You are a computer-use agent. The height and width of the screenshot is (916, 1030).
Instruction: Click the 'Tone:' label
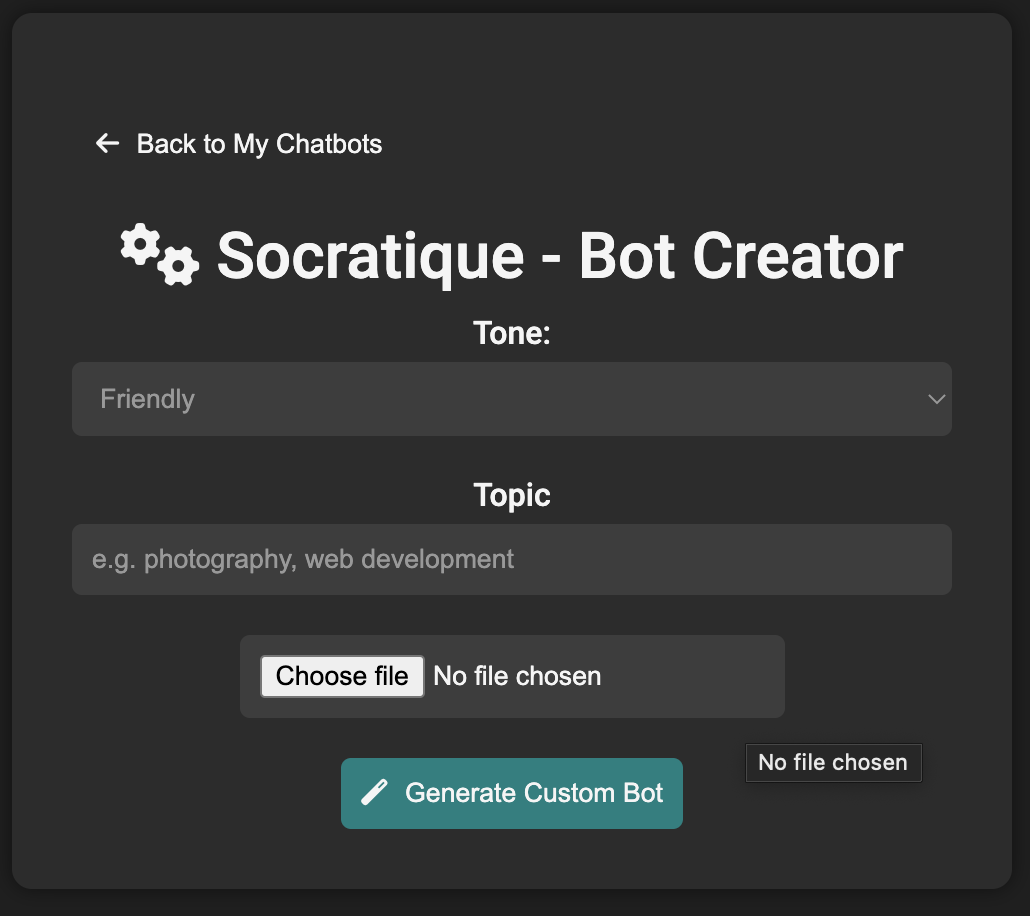pyautogui.click(x=512, y=333)
